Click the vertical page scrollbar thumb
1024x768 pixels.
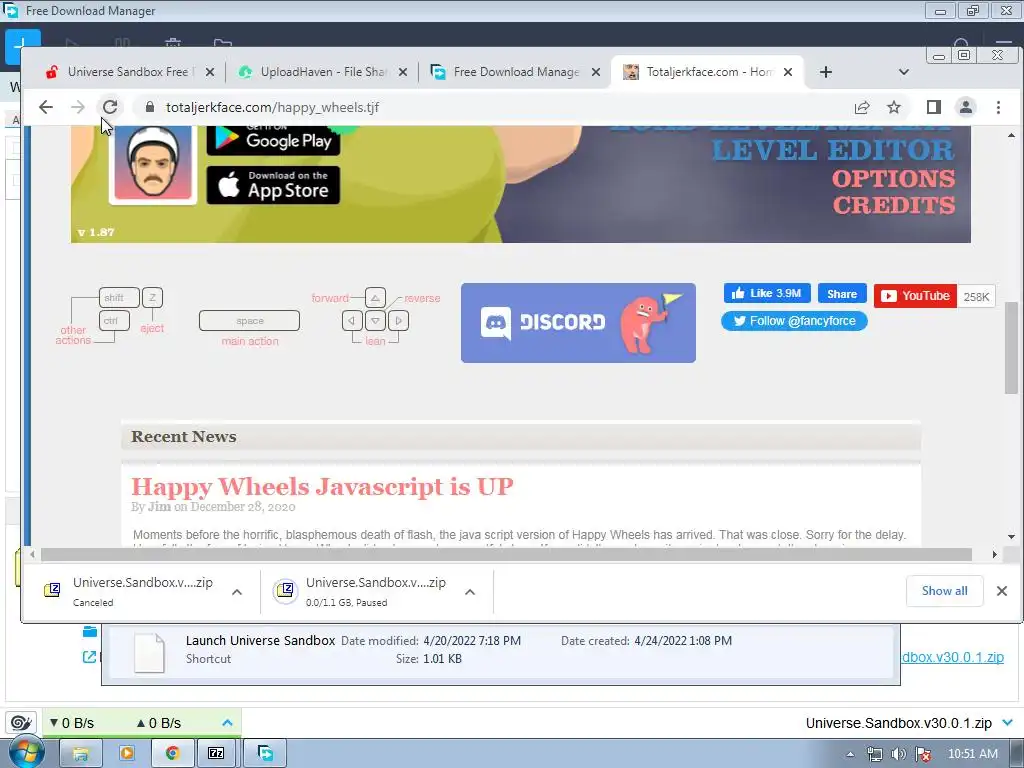pos(1011,347)
